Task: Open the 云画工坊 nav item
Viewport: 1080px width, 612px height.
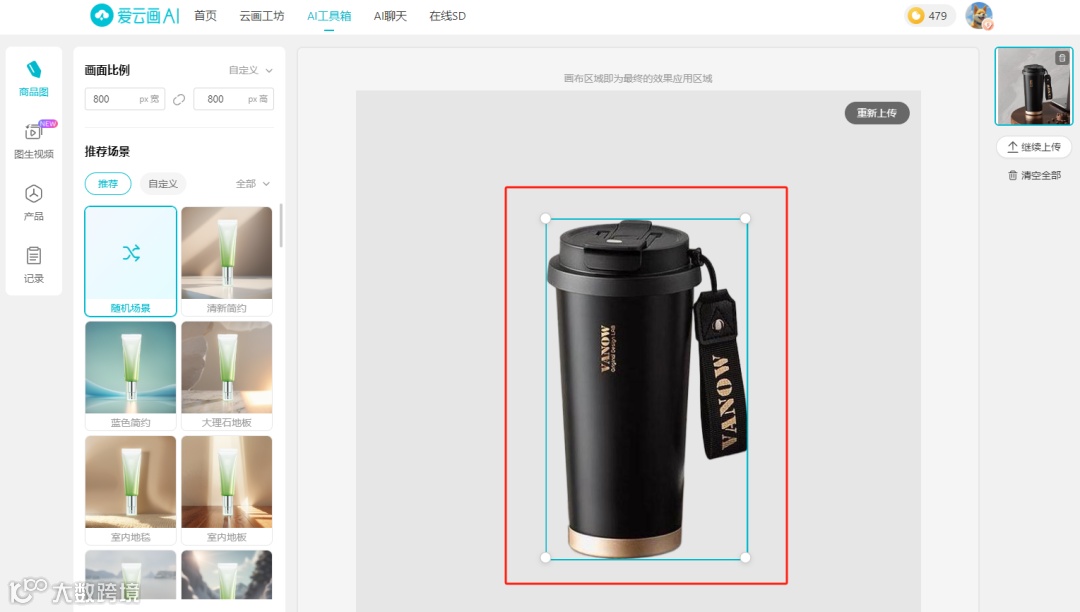Action: 262,16
